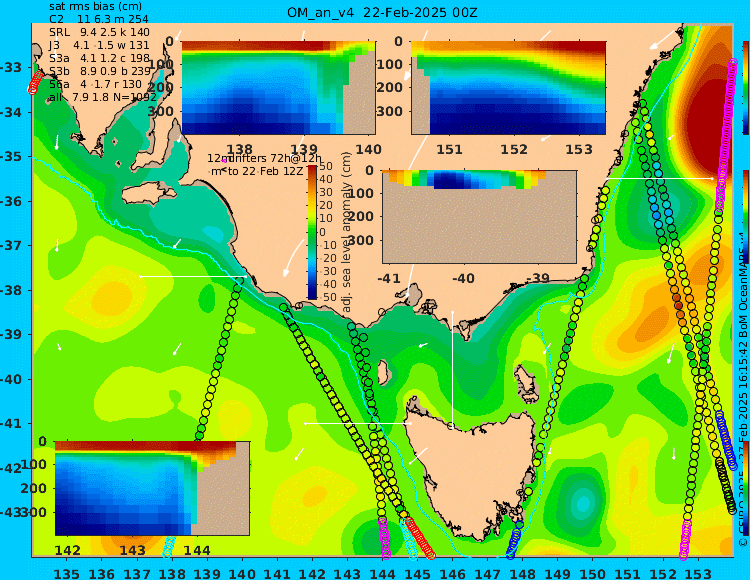Click the red circle cluster near latitude -33.5
The image size is (750, 580).
[x=35, y=82]
